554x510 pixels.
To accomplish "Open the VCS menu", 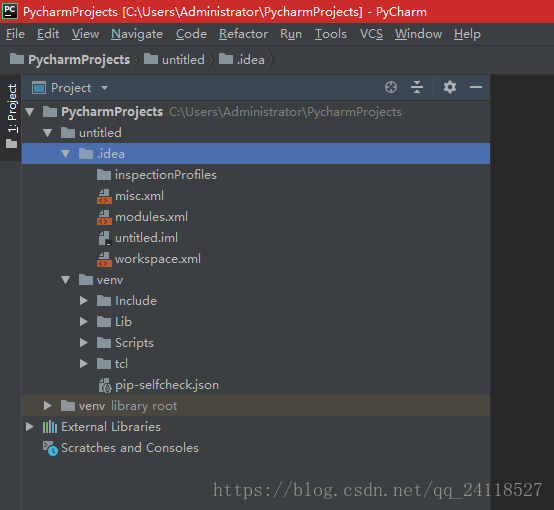I will 371,34.
